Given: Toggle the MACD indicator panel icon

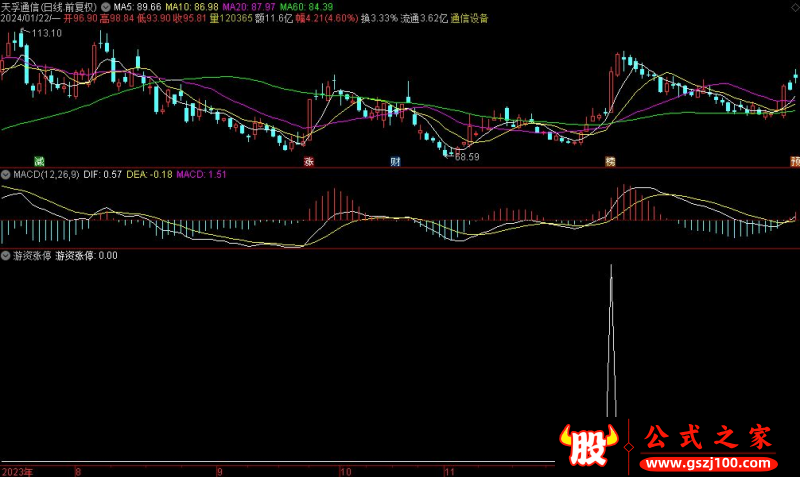Looking at the screenshot, I should pyautogui.click(x=6, y=175).
